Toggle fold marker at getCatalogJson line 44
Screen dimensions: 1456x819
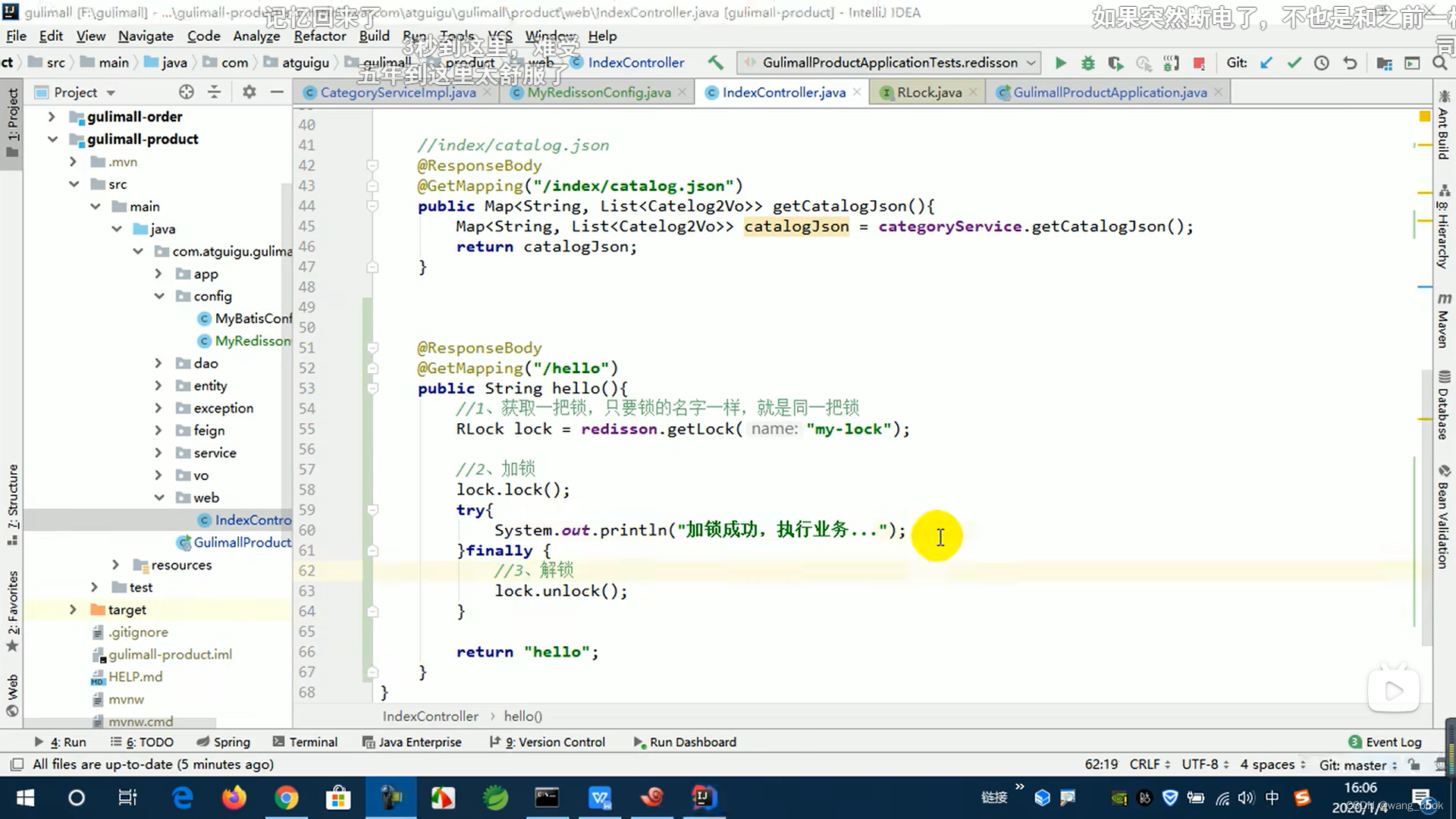[x=372, y=206]
